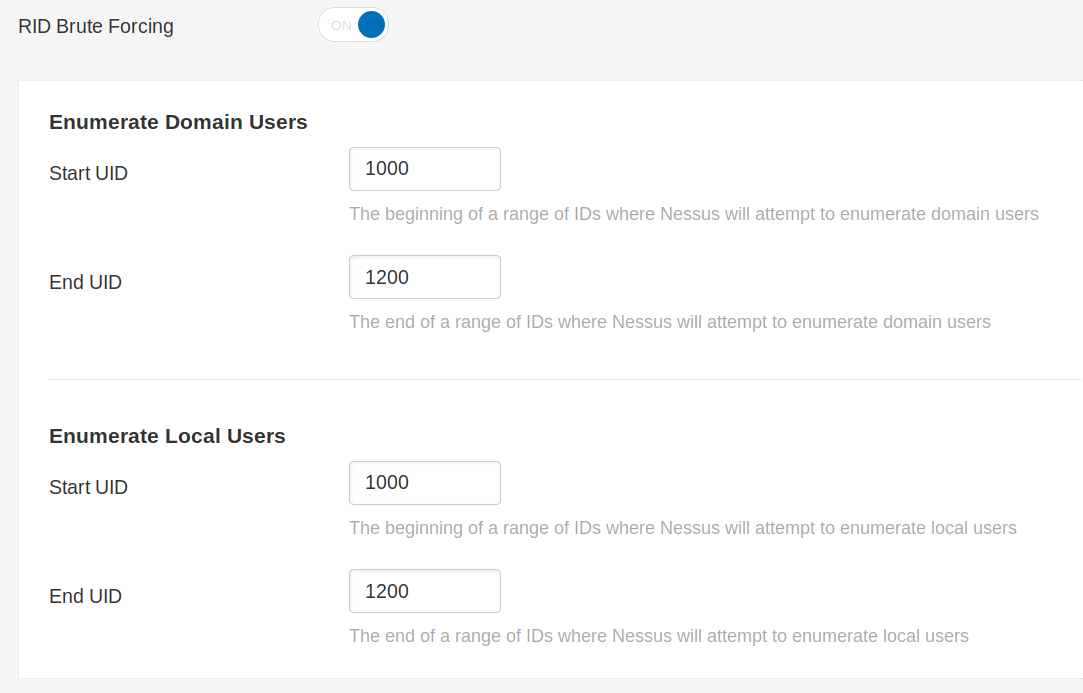The image size is (1083, 693).
Task: Toggle the RID Brute Forcing switch off
Action: pos(353,25)
